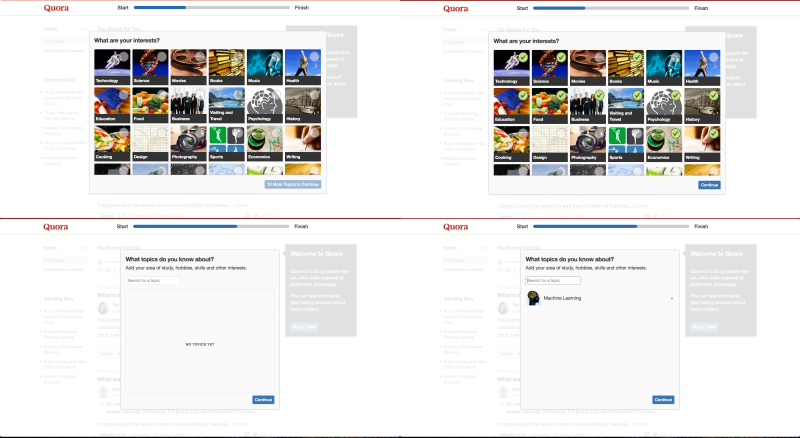Click Continue under the checked interests grid

point(709,185)
